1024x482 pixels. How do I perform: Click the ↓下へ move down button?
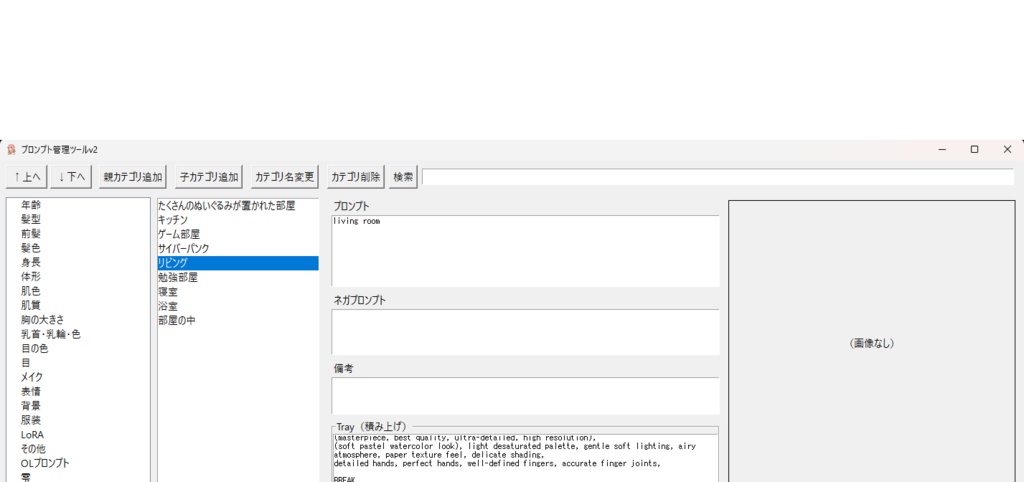click(x=71, y=177)
